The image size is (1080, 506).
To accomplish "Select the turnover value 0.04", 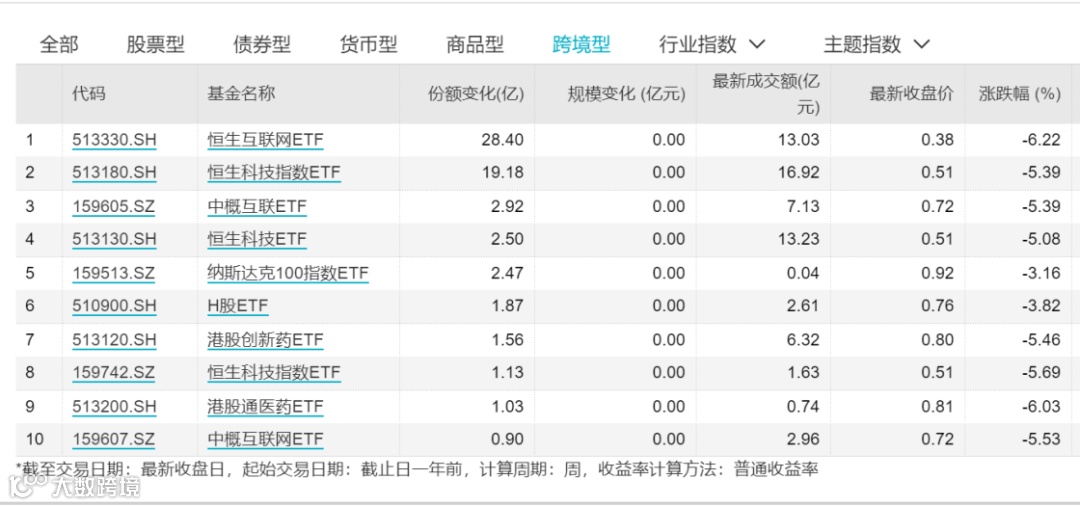I will coord(802,274).
